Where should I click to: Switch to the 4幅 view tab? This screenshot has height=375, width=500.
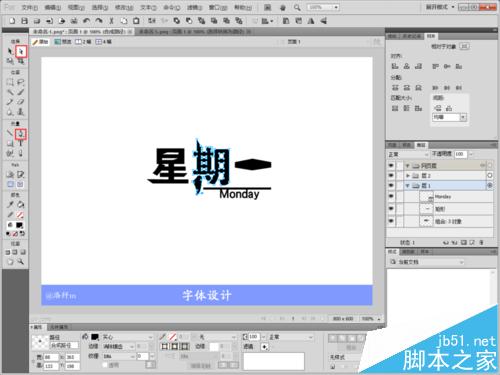(104, 42)
